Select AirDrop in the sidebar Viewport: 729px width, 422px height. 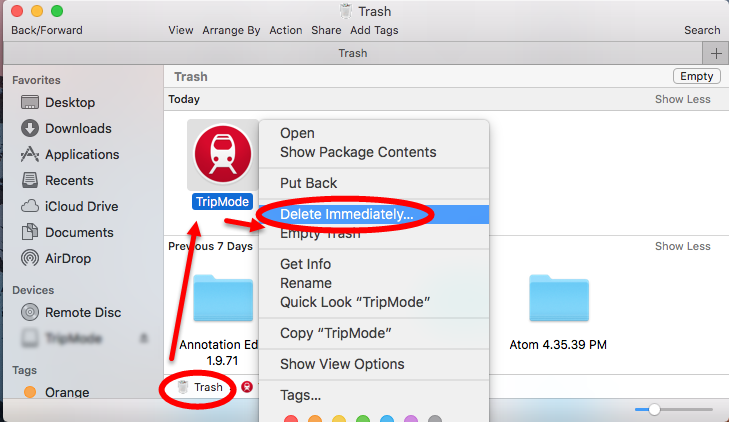tap(56, 258)
